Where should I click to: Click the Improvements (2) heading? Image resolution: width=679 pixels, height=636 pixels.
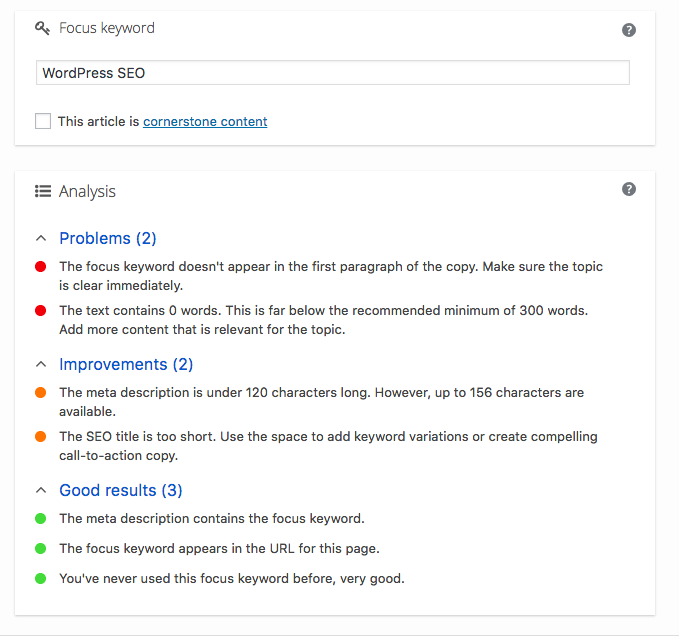[126, 365]
